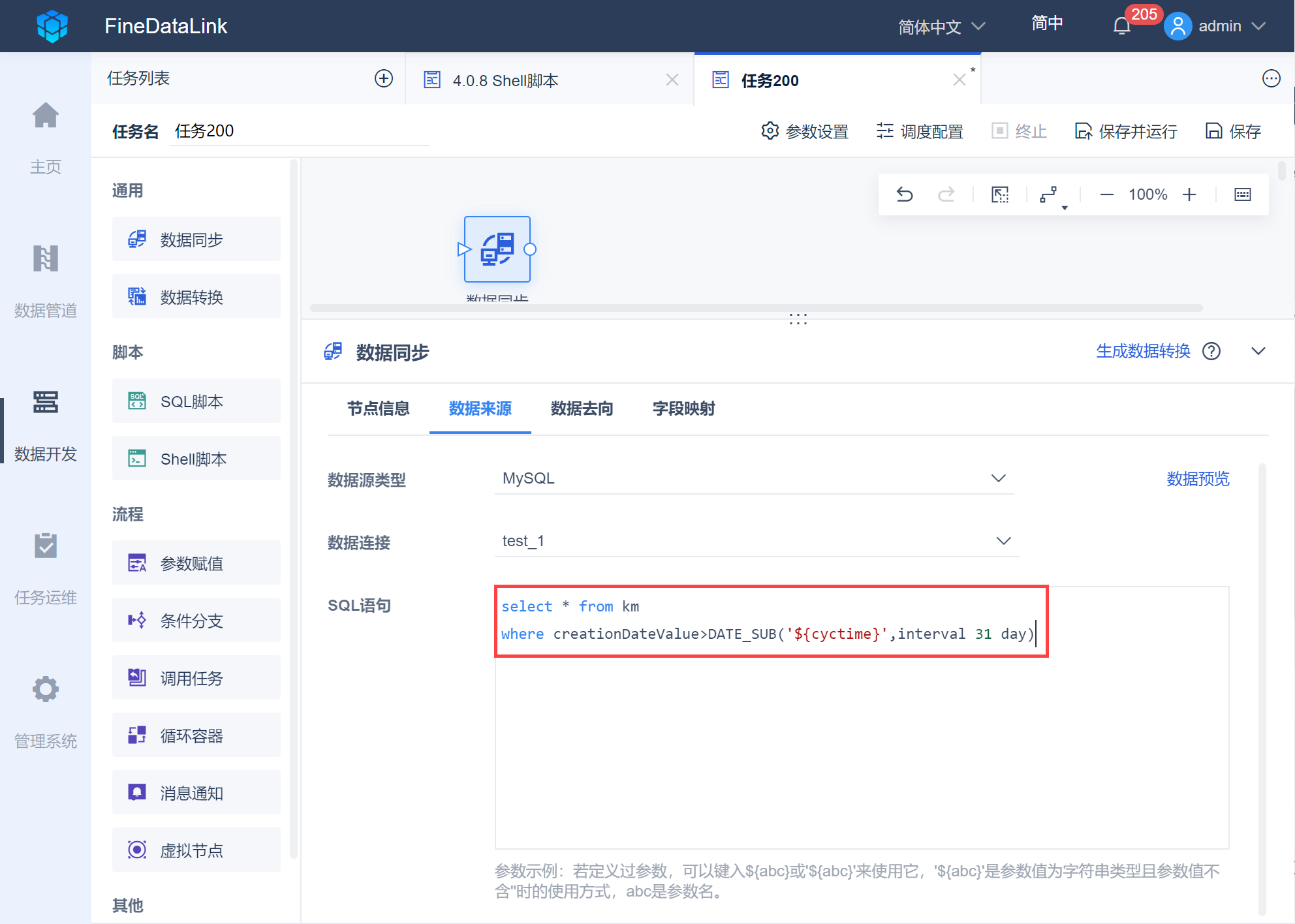Viewport: 1295px width, 924px height.
Task: Click the notification bell icon
Action: (1121, 26)
